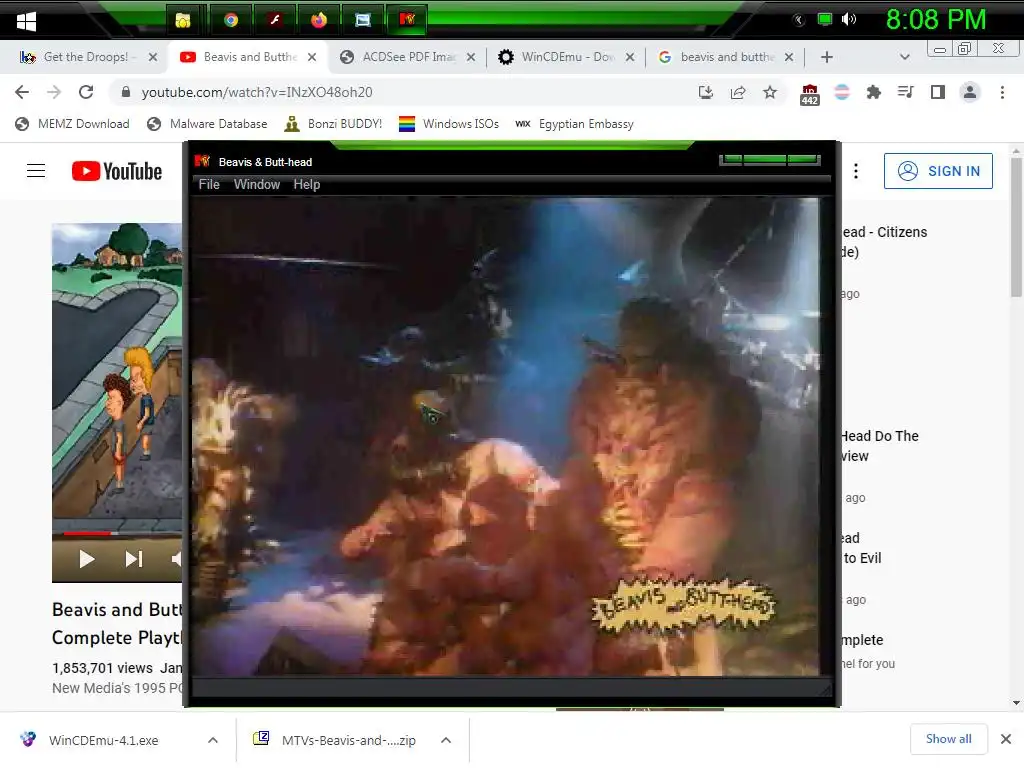Open the media controls icon

tap(905, 92)
